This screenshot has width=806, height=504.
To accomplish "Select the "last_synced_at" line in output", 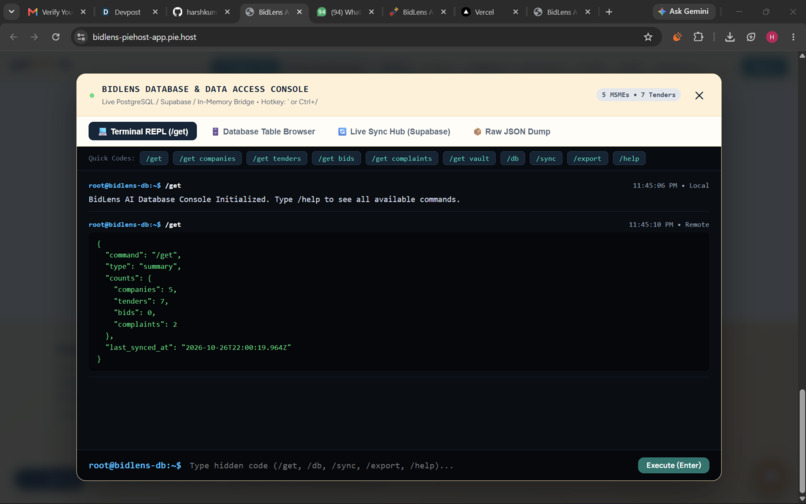I will click(198, 348).
